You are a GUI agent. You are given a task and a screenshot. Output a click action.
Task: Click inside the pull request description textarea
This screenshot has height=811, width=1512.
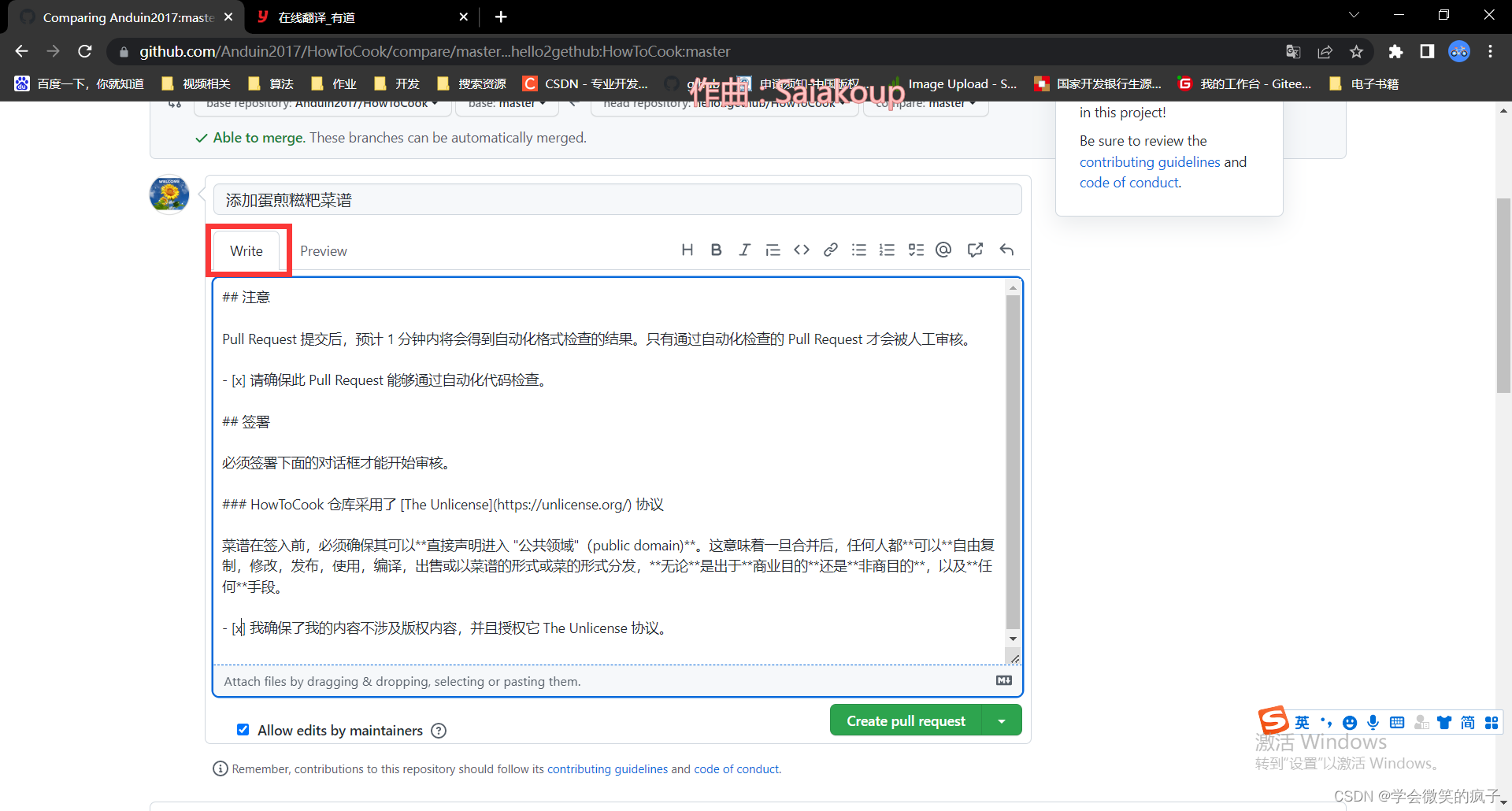(610, 470)
